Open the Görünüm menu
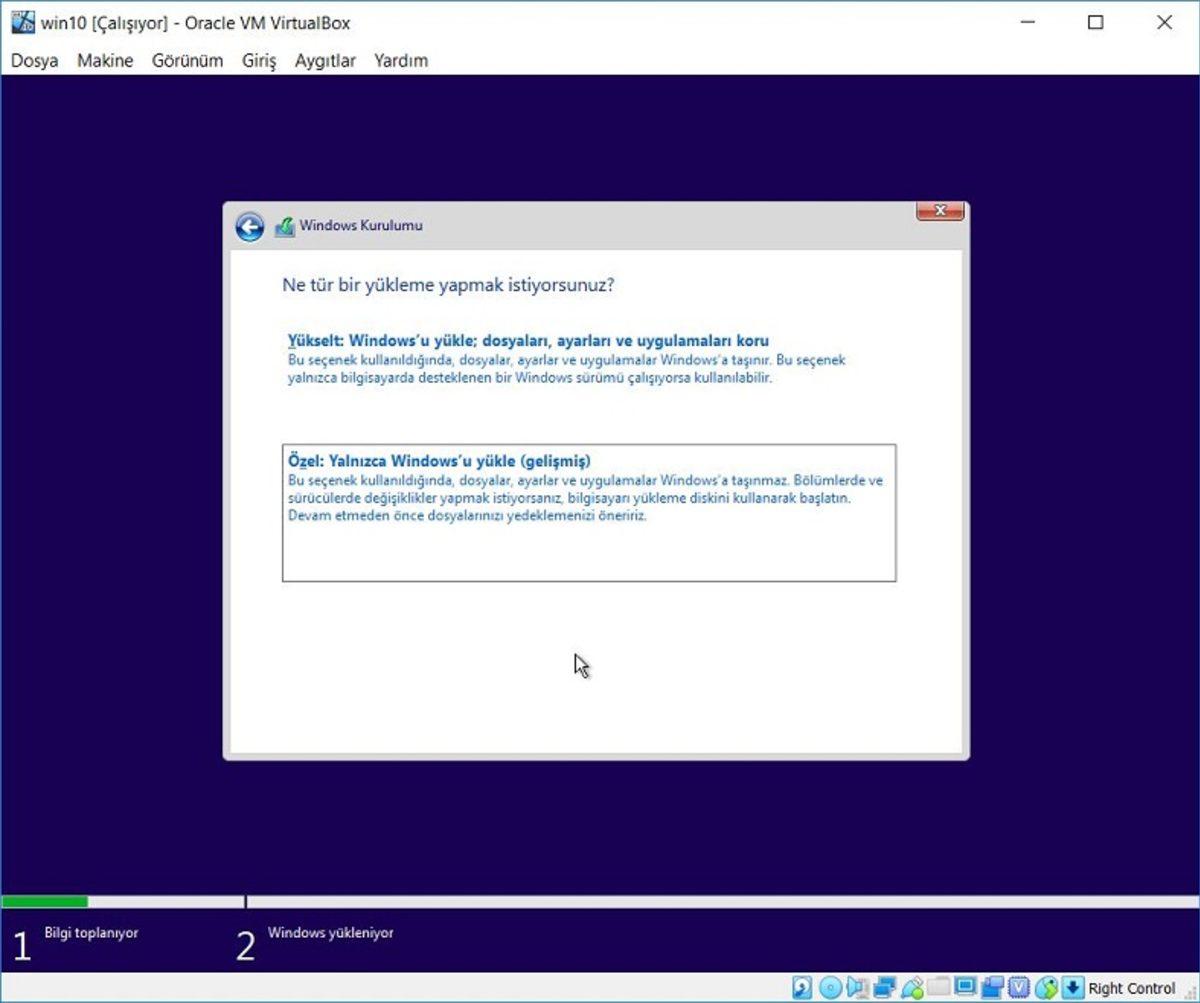This screenshot has width=1200, height=1003. pyautogui.click(x=187, y=60)
